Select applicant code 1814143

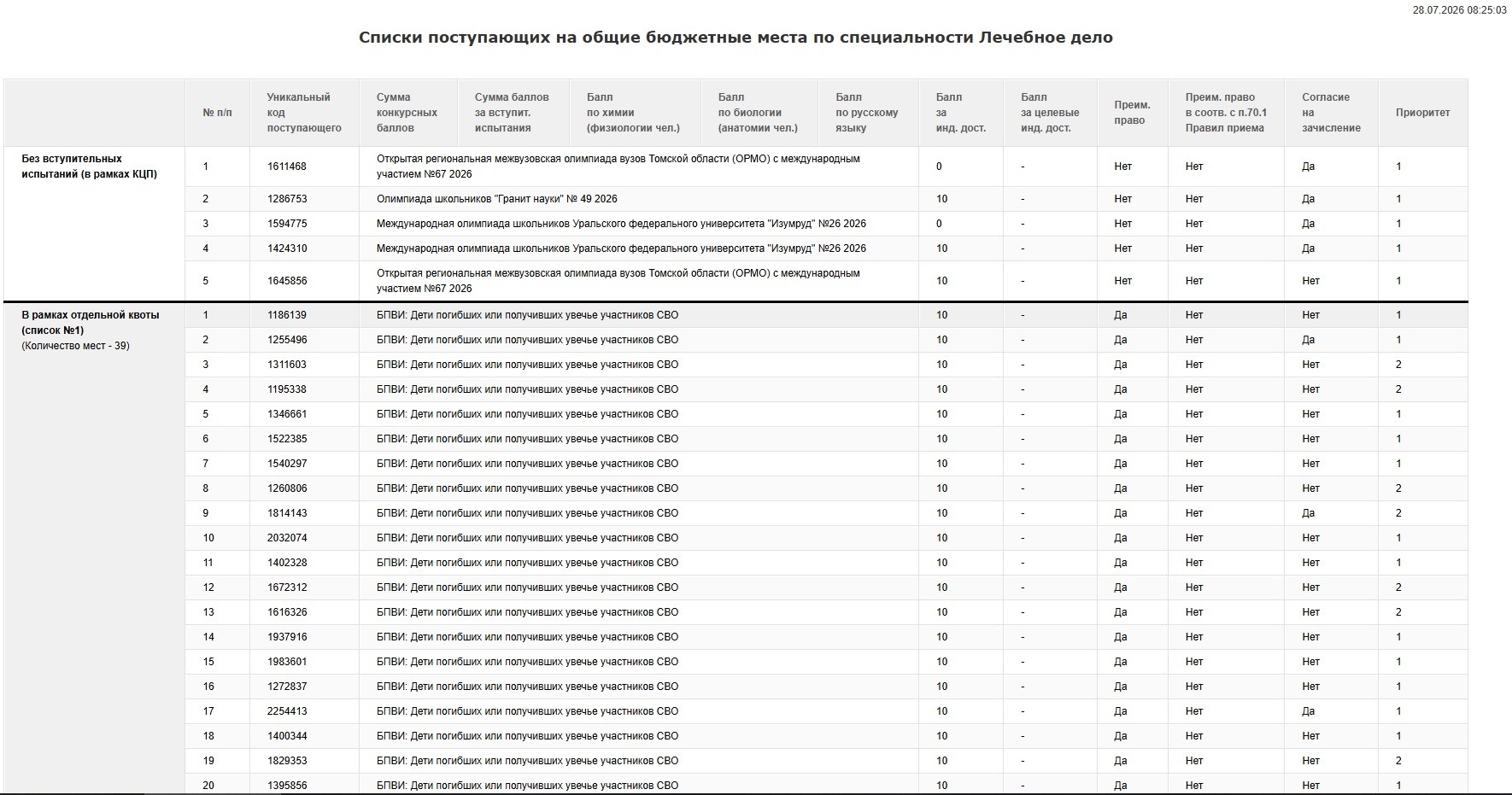(x=287, y=513)
